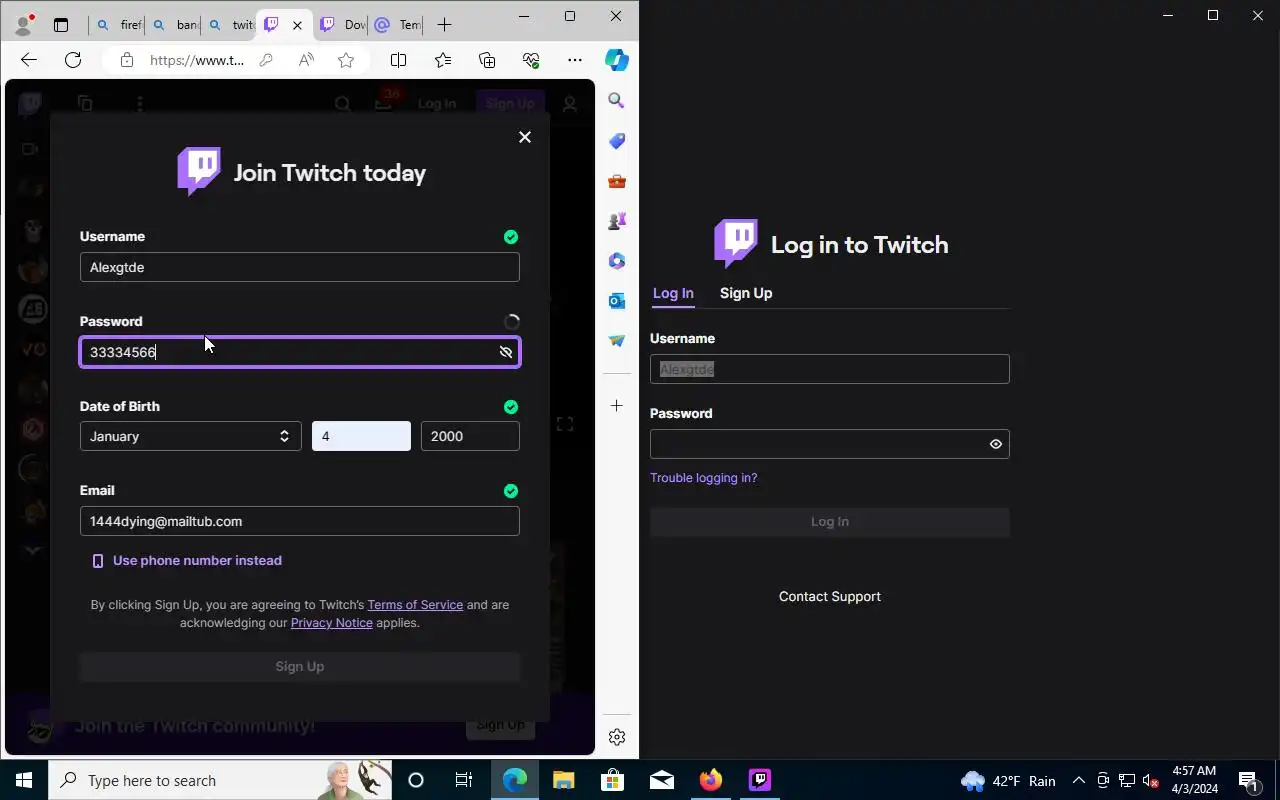1280x800 pixels.
Task: Add page to favorites star icon
Action: (346, 60)
